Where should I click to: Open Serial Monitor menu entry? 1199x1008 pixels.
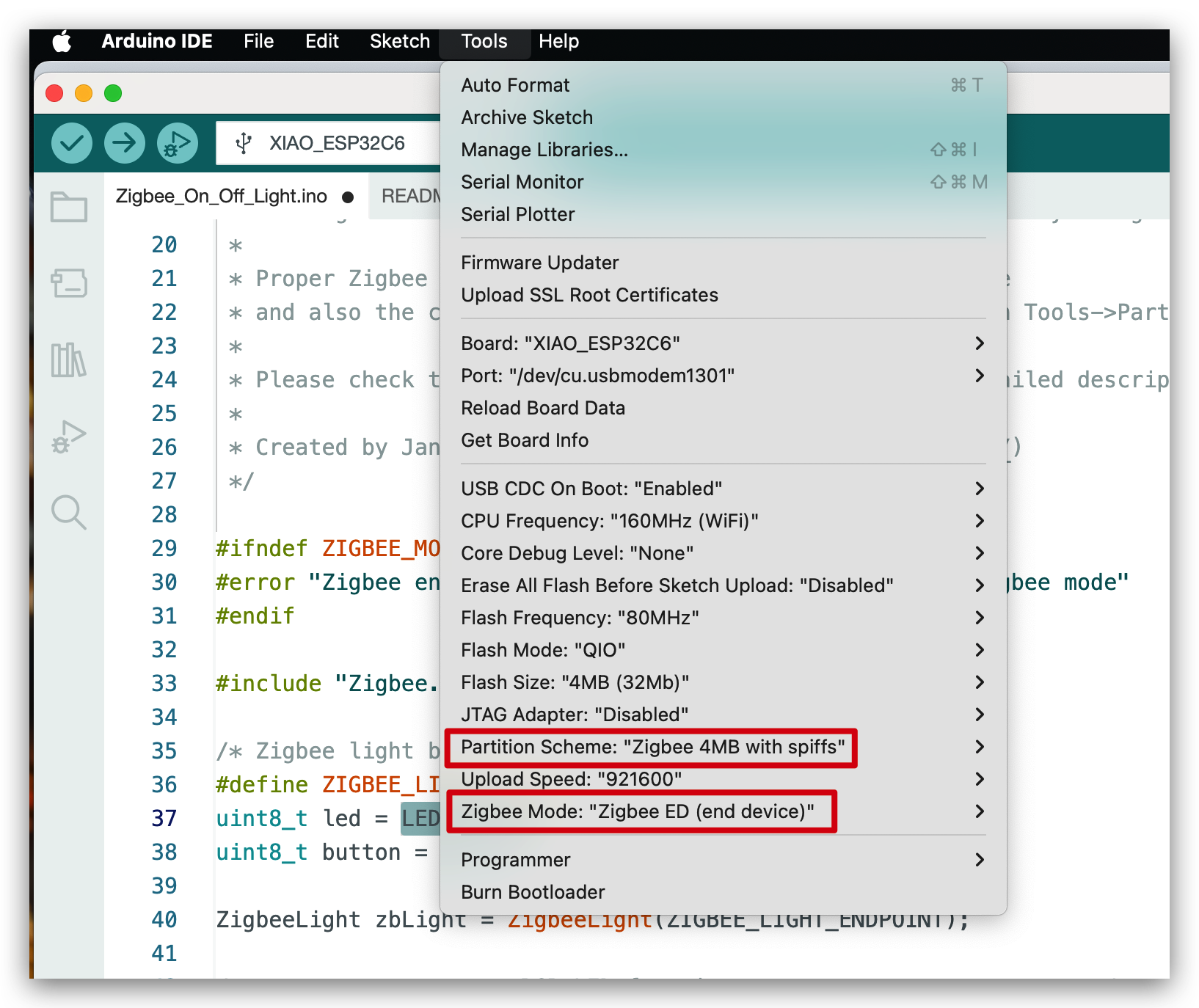point(724,182)
